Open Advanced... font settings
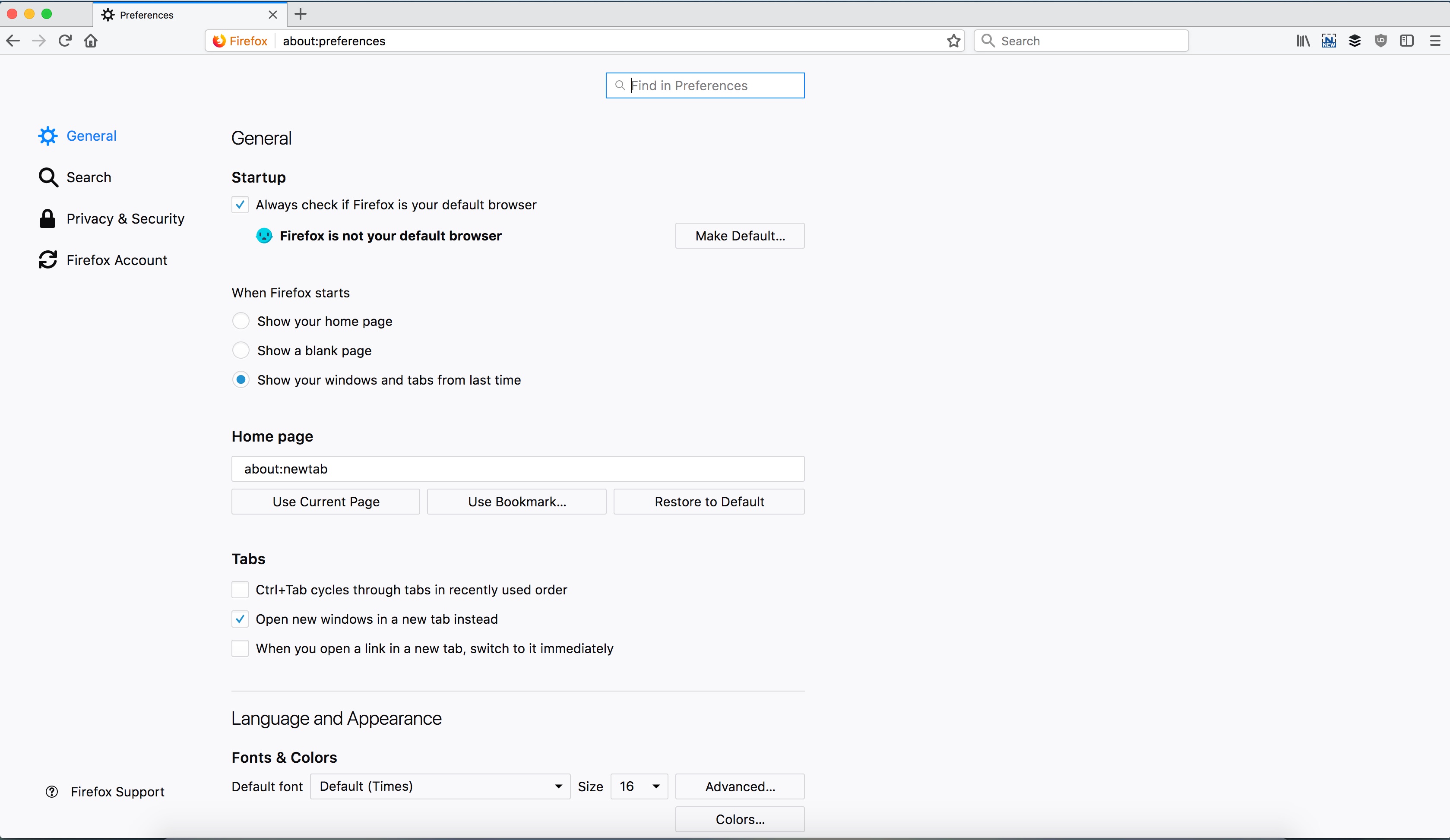The image size is (1450, 840). coord(740,786)
